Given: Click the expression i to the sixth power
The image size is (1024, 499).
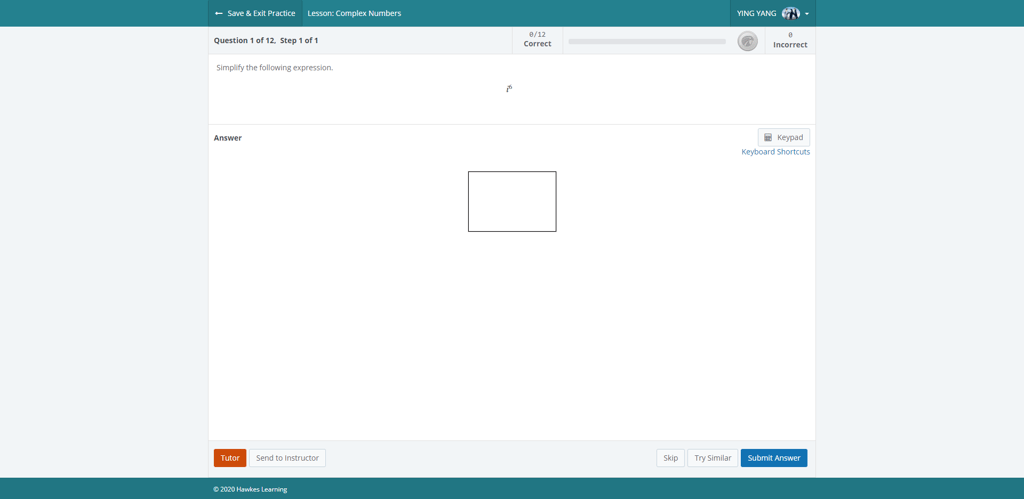Looking at the screenshot, I should (509, 89).
